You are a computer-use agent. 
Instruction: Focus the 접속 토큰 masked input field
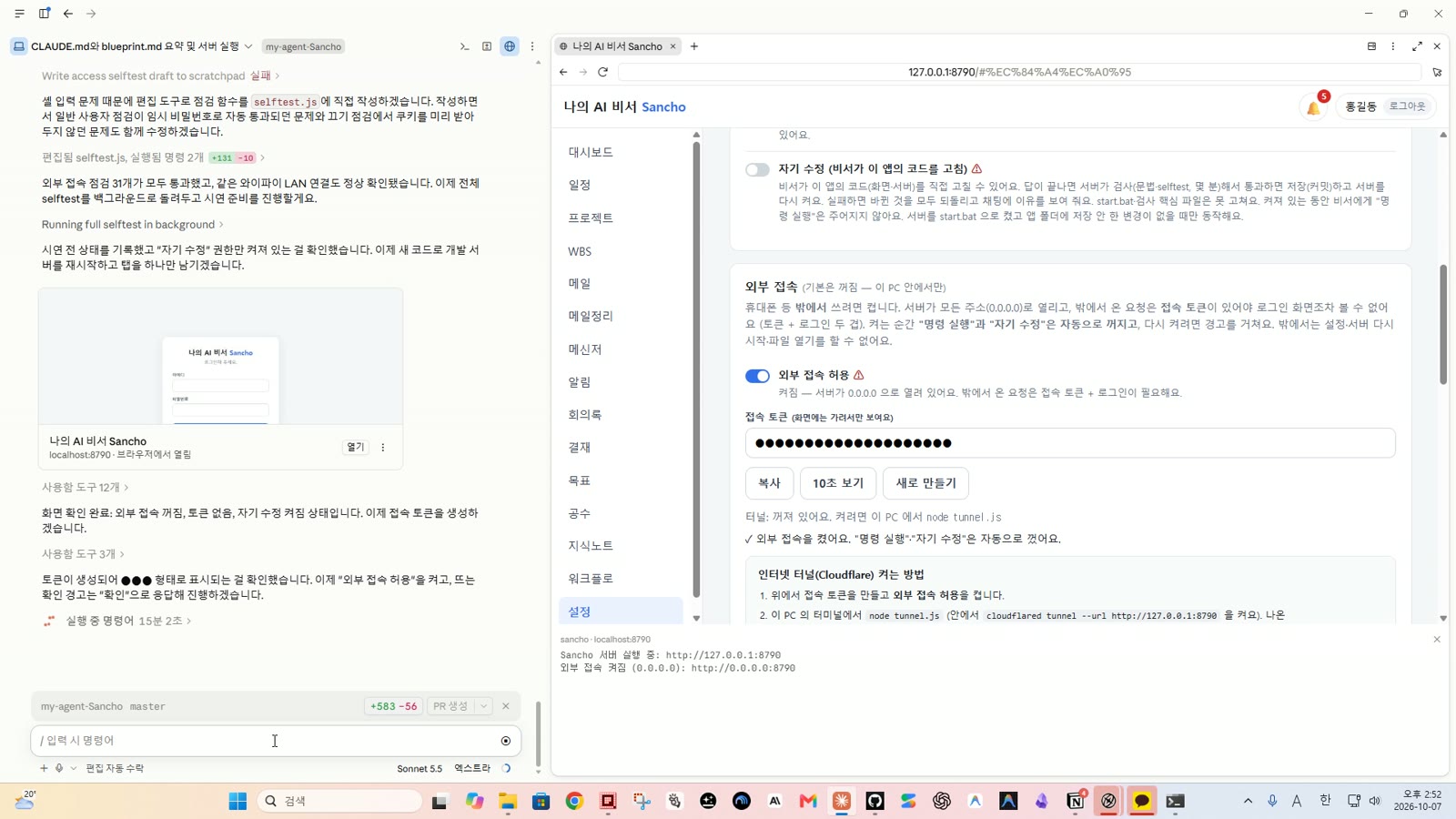click(1070, 443)
